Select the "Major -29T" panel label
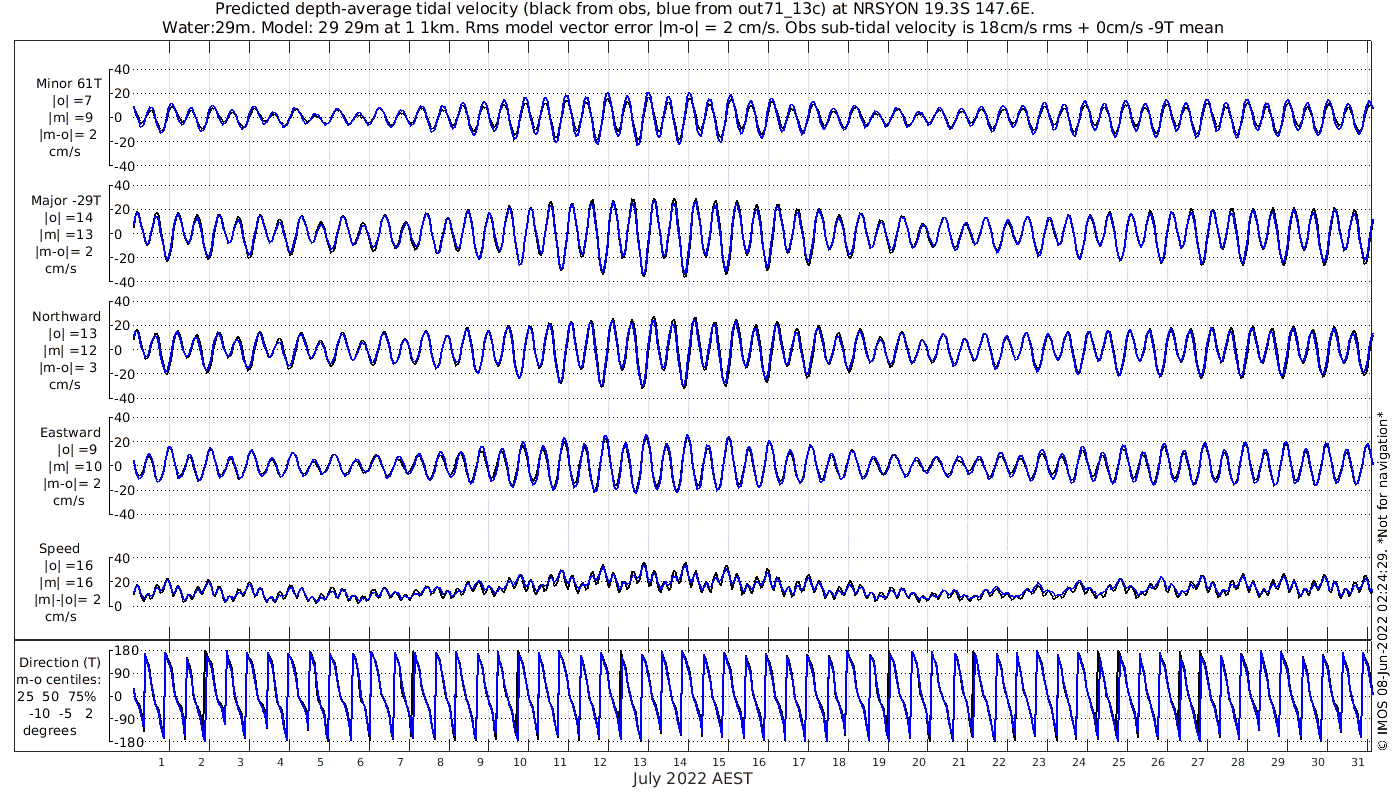1400x800 pixels. pyautogui.click(x=65, y=201)
